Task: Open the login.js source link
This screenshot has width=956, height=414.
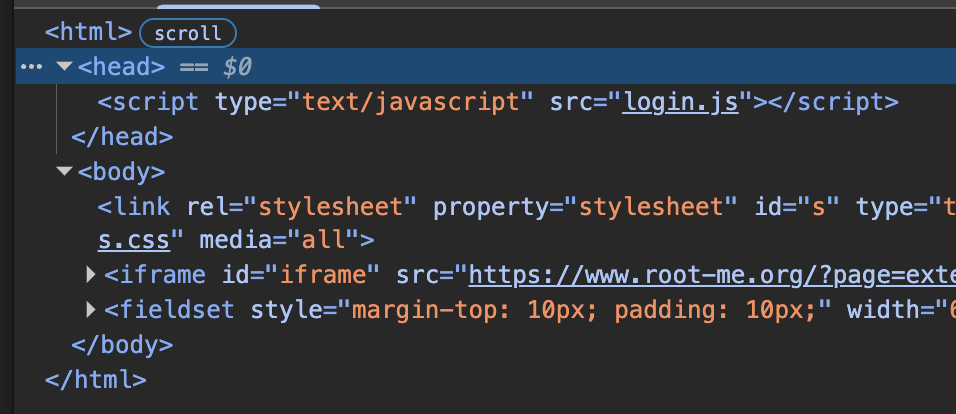Action: [680, 102]
